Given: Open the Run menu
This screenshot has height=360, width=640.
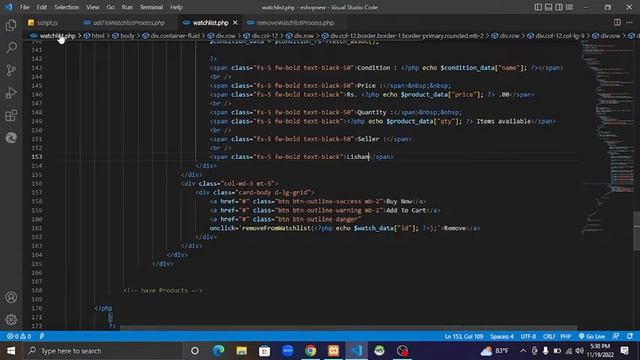Looking at the screenshot, I should pos(127,7).
